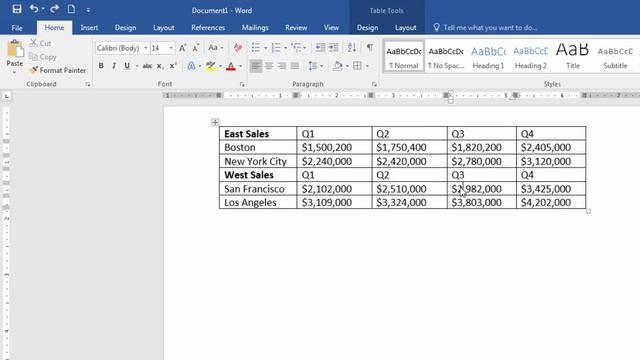
Task: Activate Format Painter
Action: tap(58, 70)
